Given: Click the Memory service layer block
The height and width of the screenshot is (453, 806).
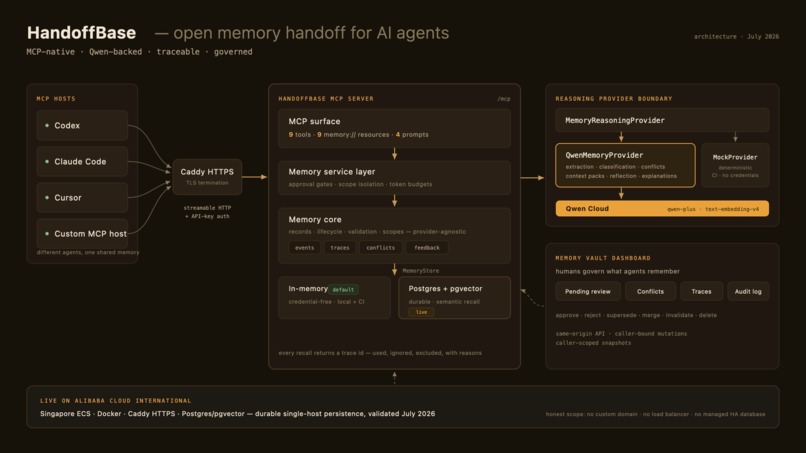Looking at the screenshot, I should [394, 177].
